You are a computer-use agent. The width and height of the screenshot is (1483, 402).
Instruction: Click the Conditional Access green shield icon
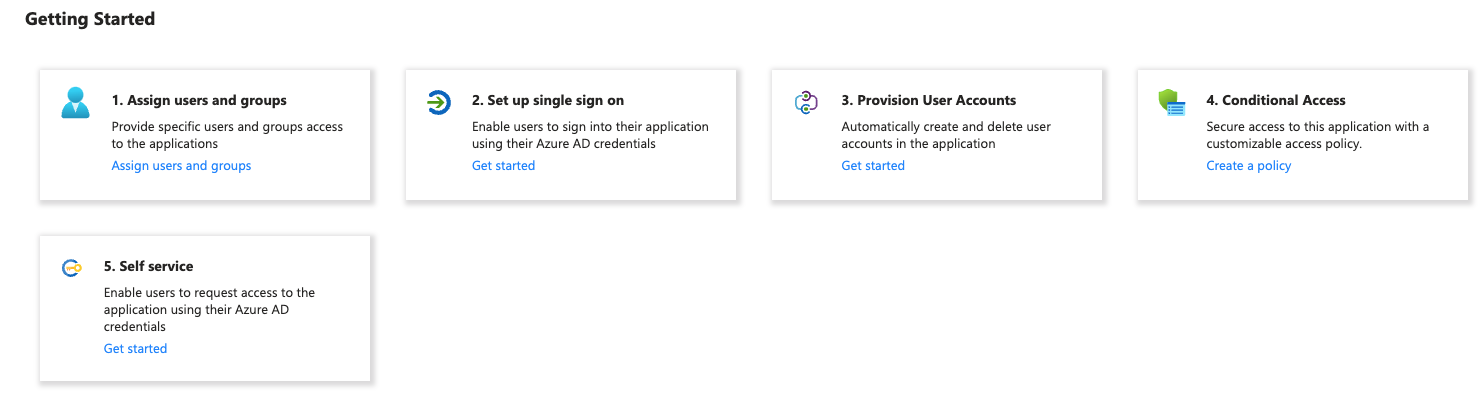point(1171,102)
